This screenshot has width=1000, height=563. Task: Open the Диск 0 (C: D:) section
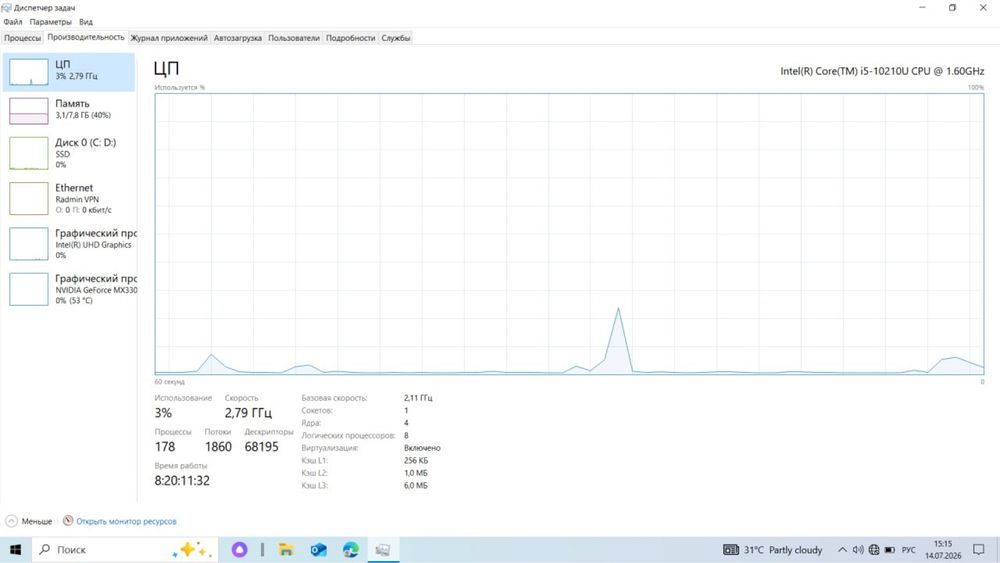(69, 153)
